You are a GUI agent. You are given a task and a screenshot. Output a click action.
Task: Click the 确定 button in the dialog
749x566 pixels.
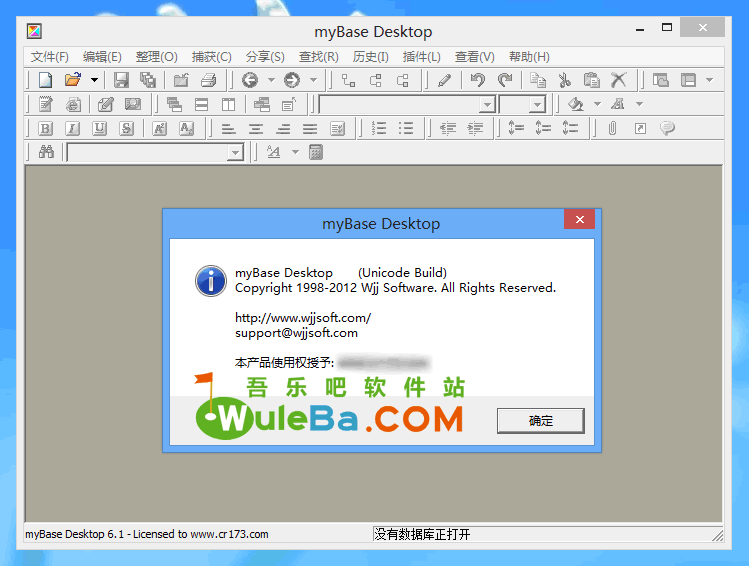click(540, 421)
